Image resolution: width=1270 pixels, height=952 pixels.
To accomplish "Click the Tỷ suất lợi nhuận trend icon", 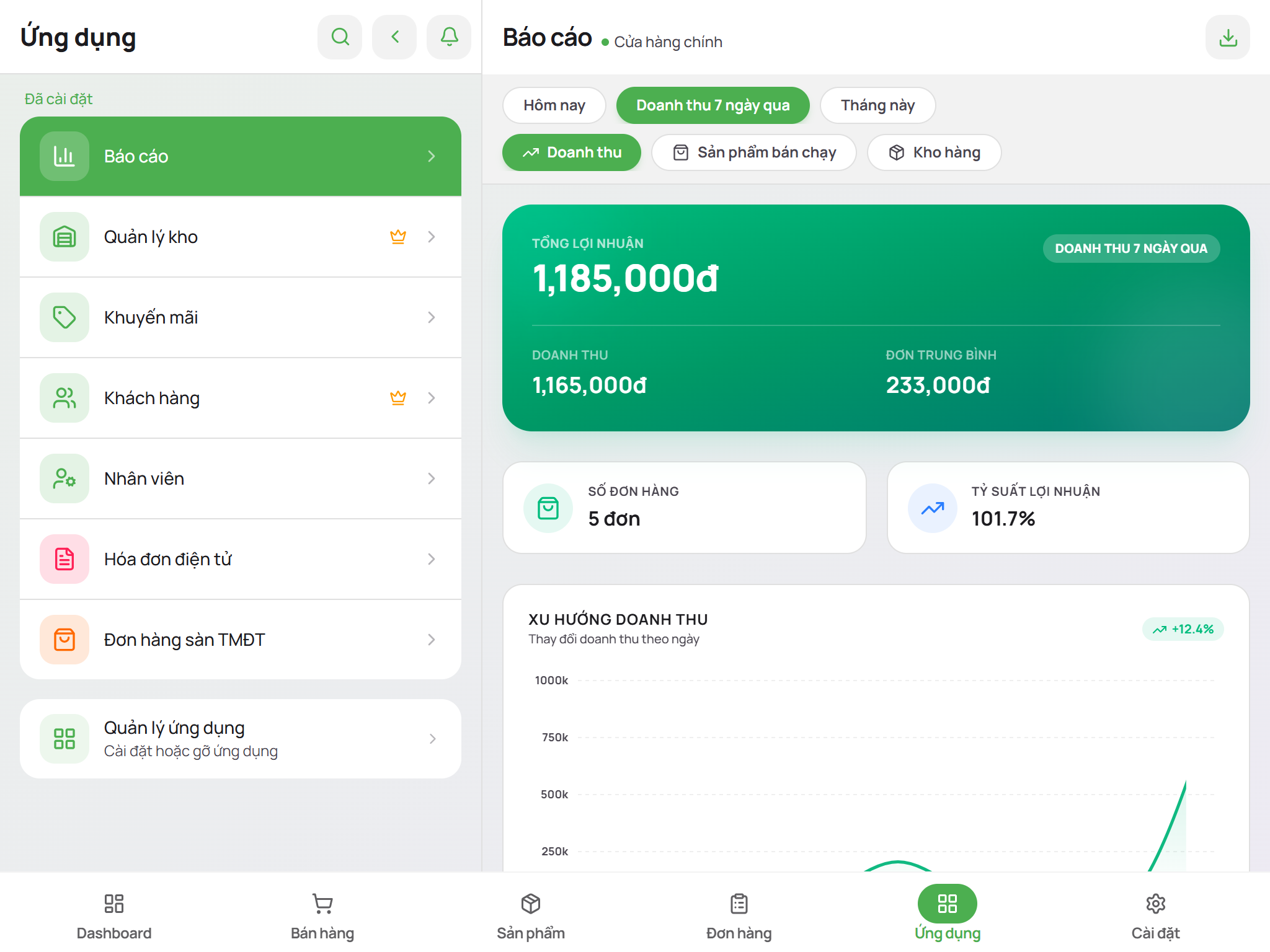I will coord(933,508).
